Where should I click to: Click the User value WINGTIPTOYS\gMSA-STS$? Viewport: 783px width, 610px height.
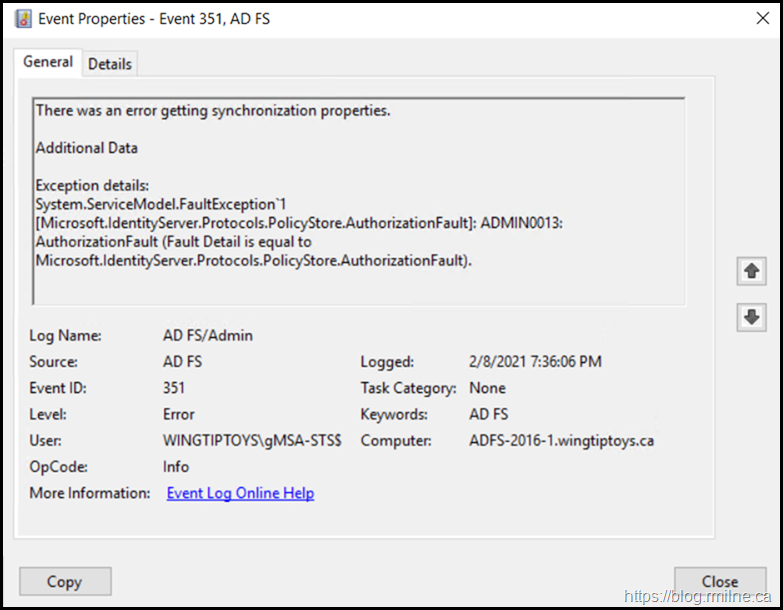pyautogui.click(x=252, y=441)
